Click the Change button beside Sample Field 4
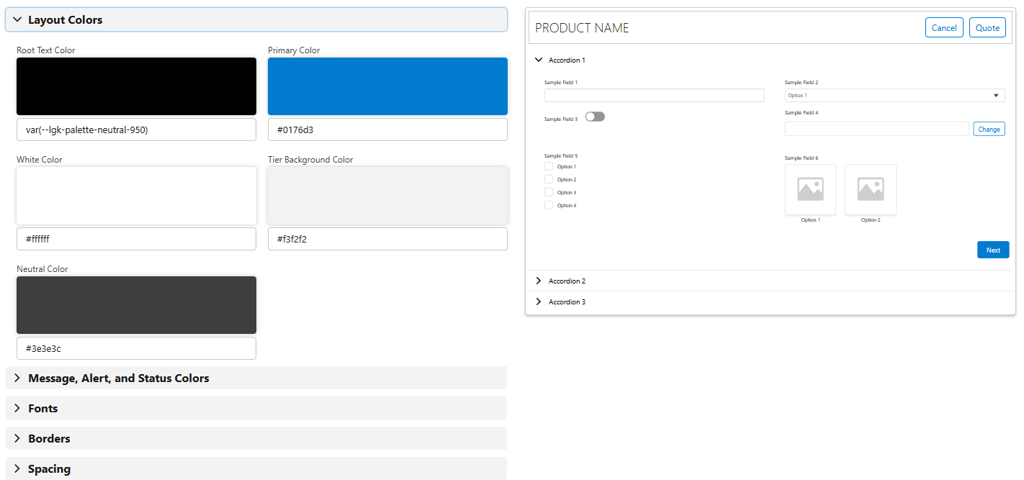The width and height of the screenshot is (1024, 480). click(x=989, y=129)
